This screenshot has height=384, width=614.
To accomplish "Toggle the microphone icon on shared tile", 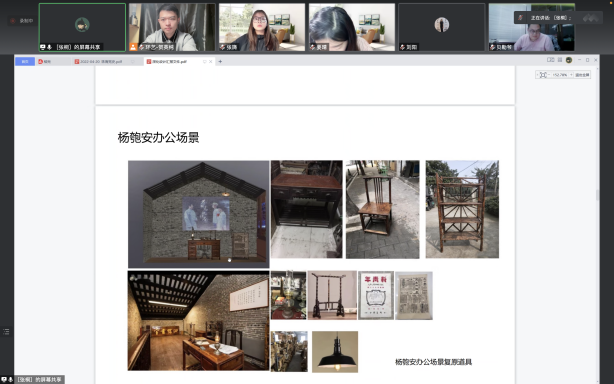I will tap(49, 47).
